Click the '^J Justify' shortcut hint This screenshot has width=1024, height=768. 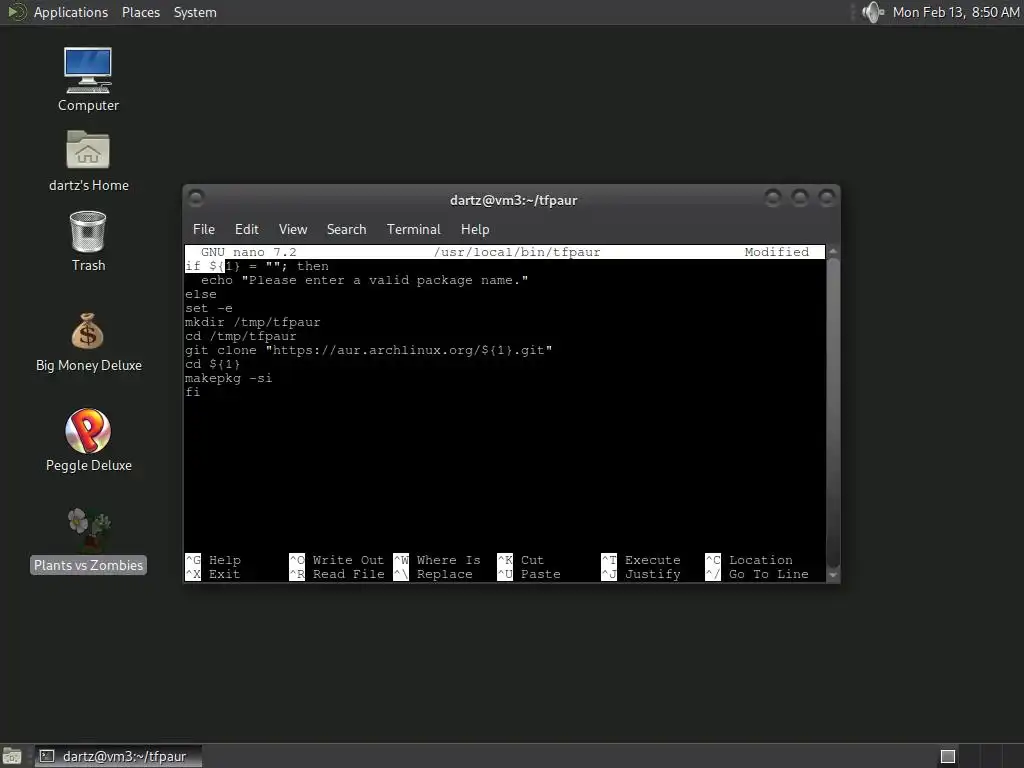[x=641, y=574]
